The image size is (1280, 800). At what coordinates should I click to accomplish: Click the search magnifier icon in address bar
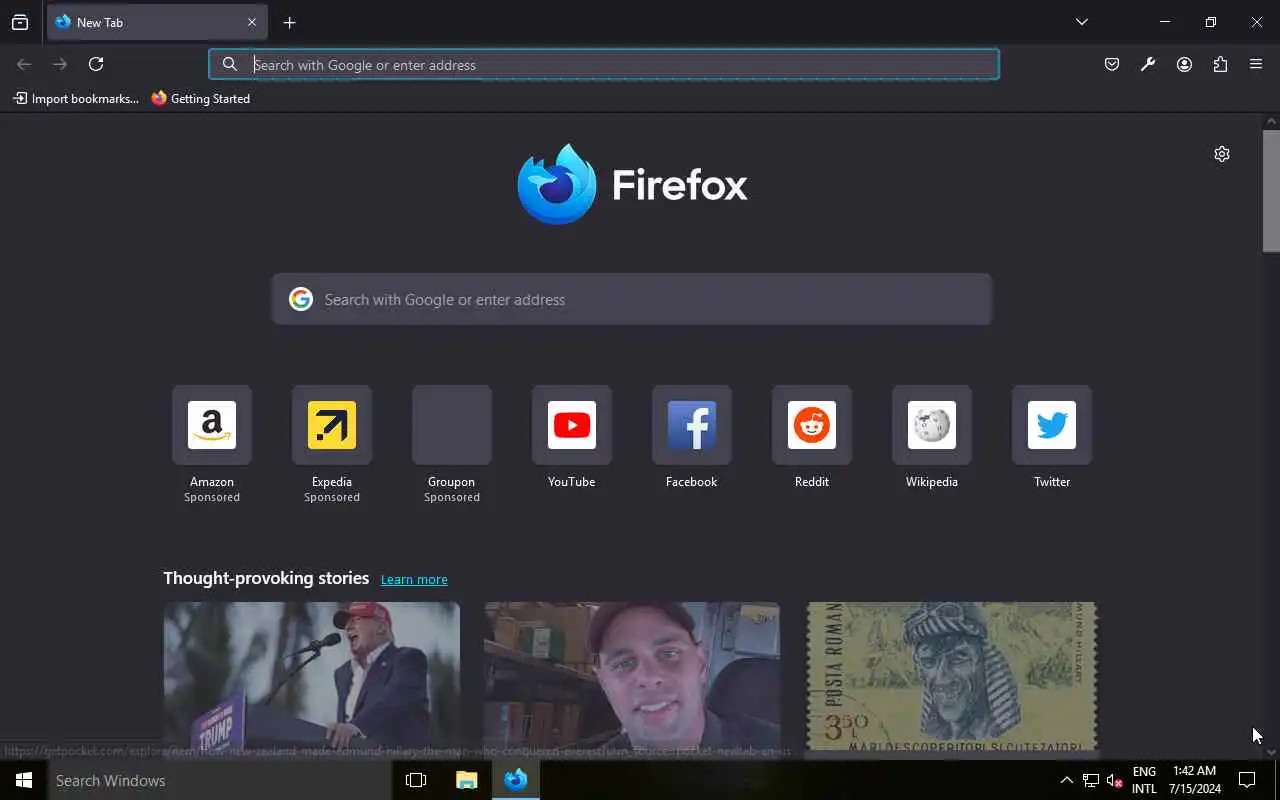coord(230,64)
